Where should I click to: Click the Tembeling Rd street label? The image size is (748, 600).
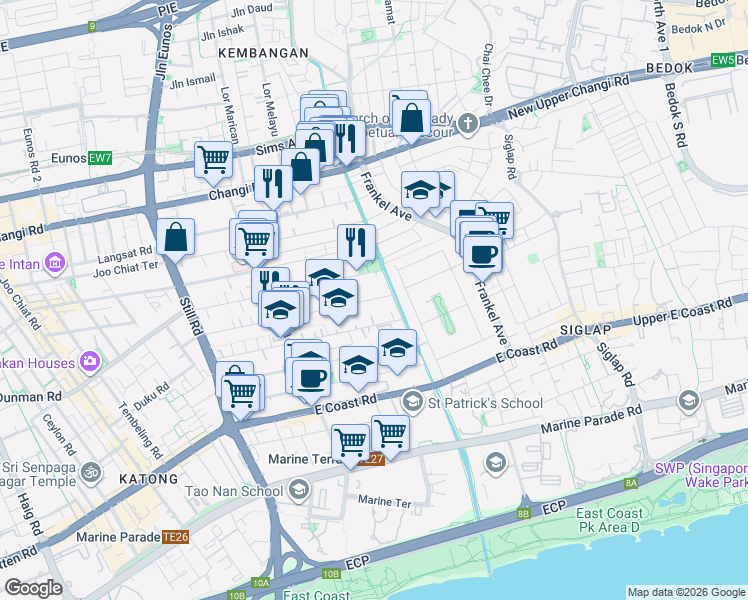click(x=140, y=430)
